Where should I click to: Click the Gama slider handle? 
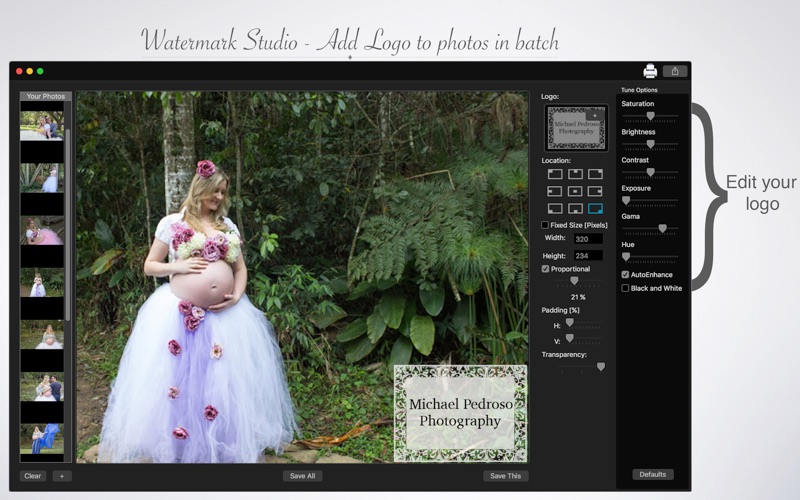(662, 229)
